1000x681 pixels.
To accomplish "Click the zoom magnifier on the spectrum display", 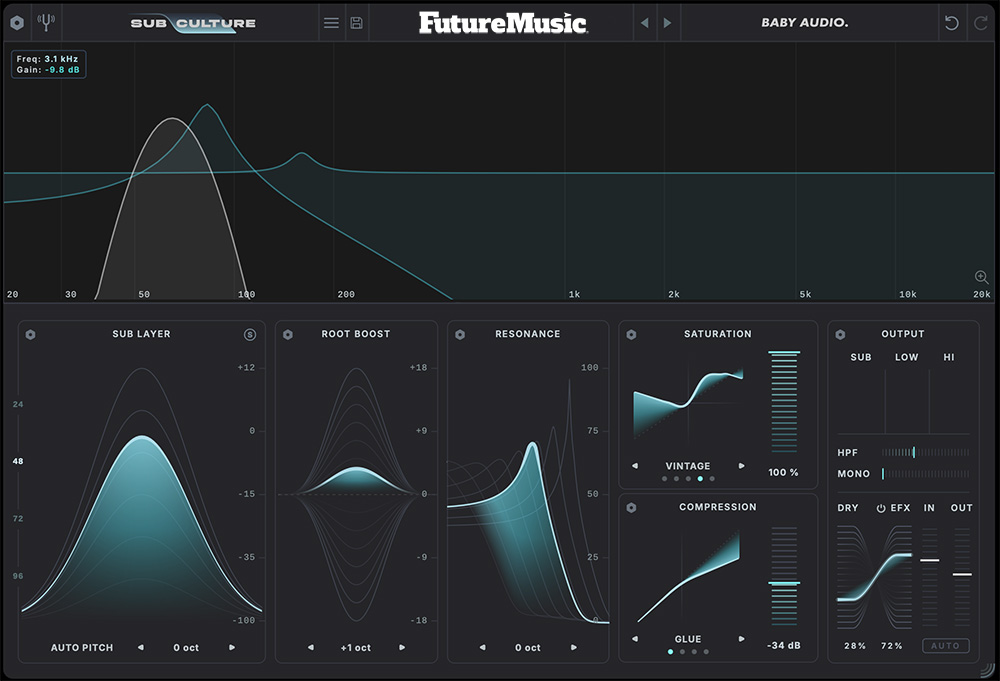I will [982, 277].
